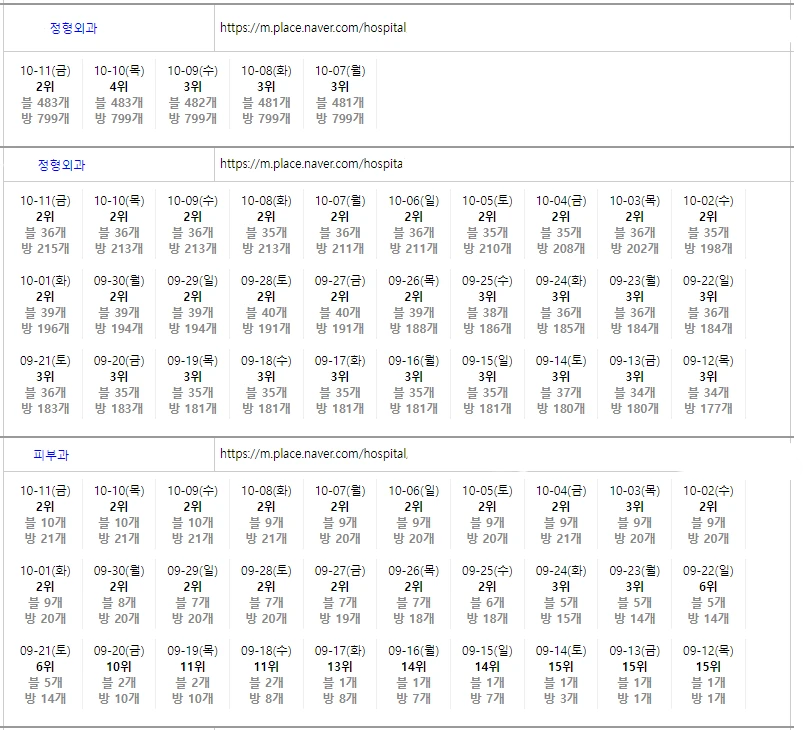The height and width of the screenshot is (730, 804).
Task: Open the 피부과 category link
Action: 51,454
